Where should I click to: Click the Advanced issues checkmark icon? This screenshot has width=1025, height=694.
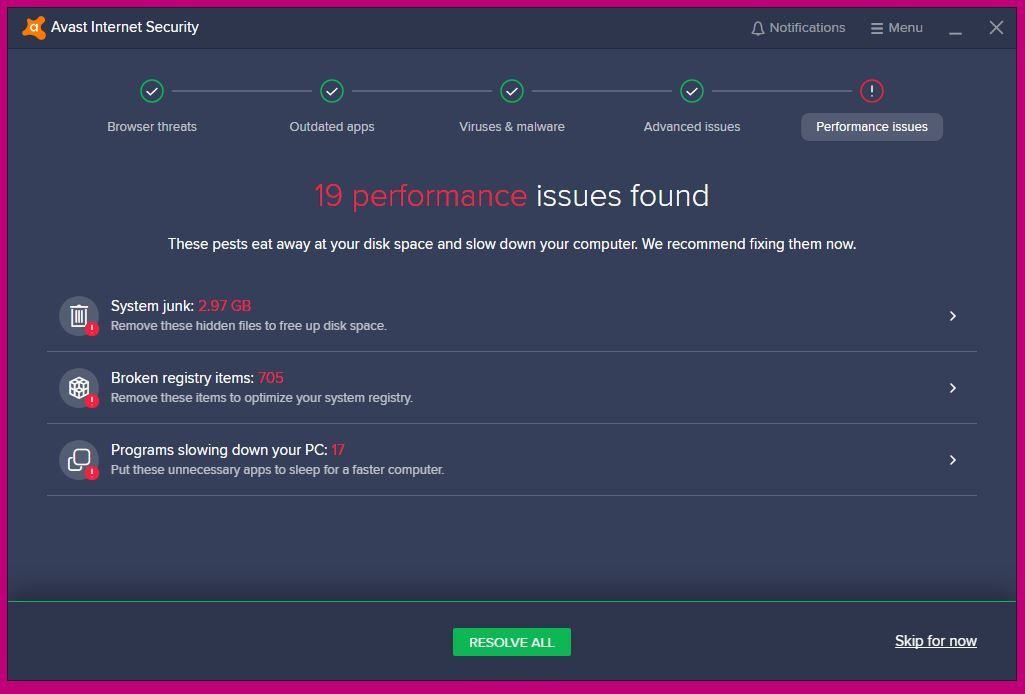692,91
